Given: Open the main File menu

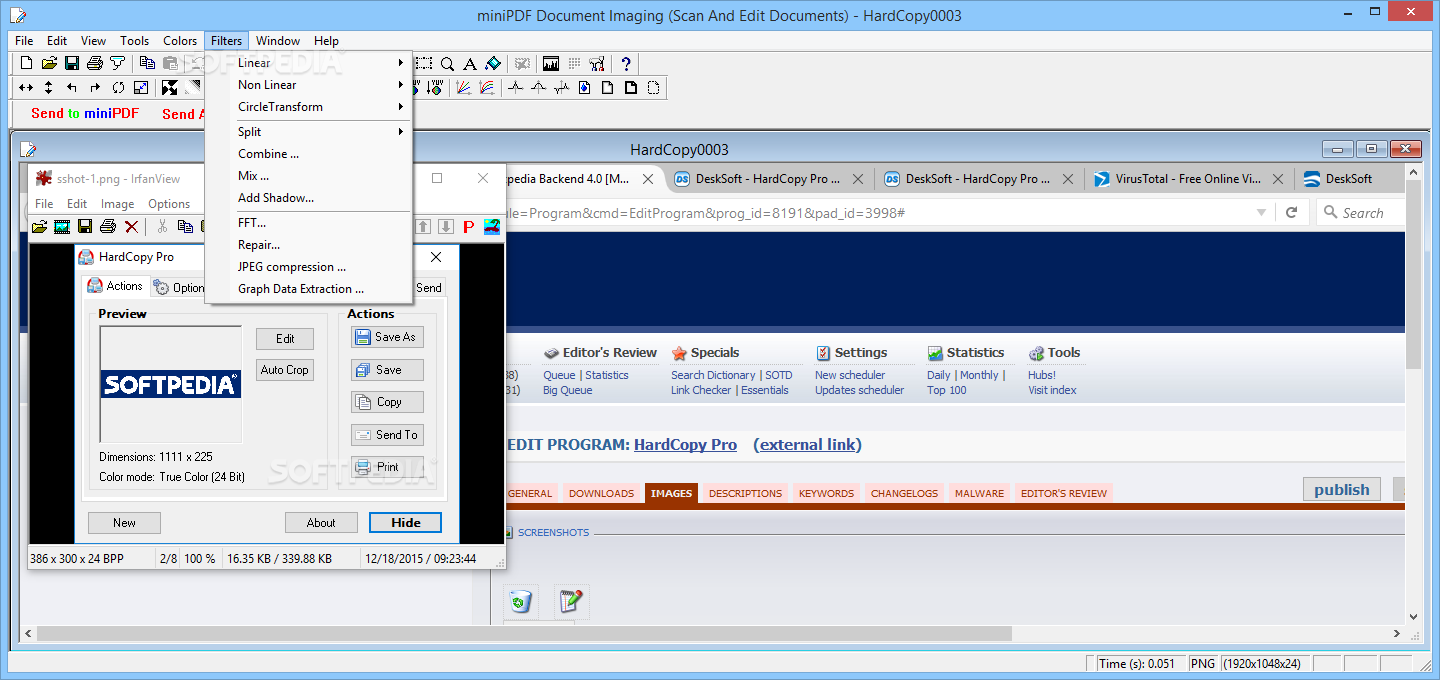Looking at the screenshot, I should pos(24,41).
